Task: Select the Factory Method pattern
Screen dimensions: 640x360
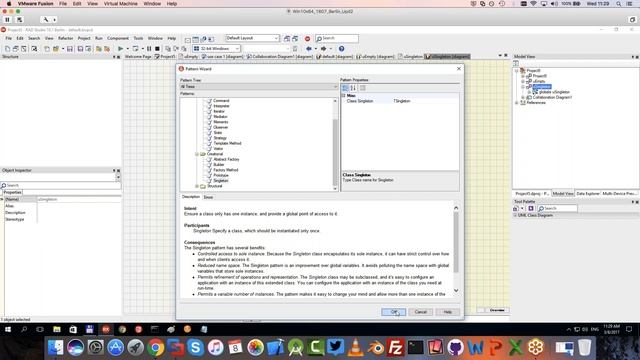Action: pyautogui.click(x=226, y=170)
